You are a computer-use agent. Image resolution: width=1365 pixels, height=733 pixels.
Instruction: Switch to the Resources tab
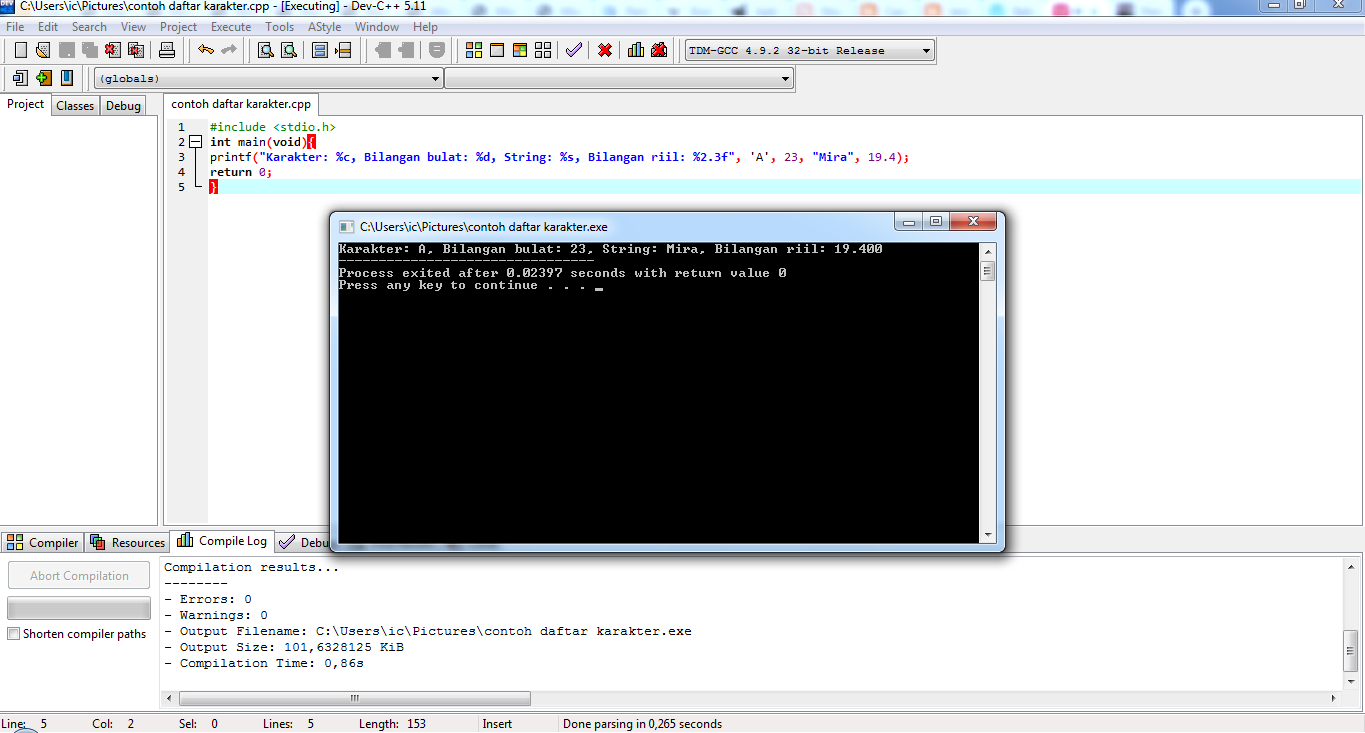(127, 541)
